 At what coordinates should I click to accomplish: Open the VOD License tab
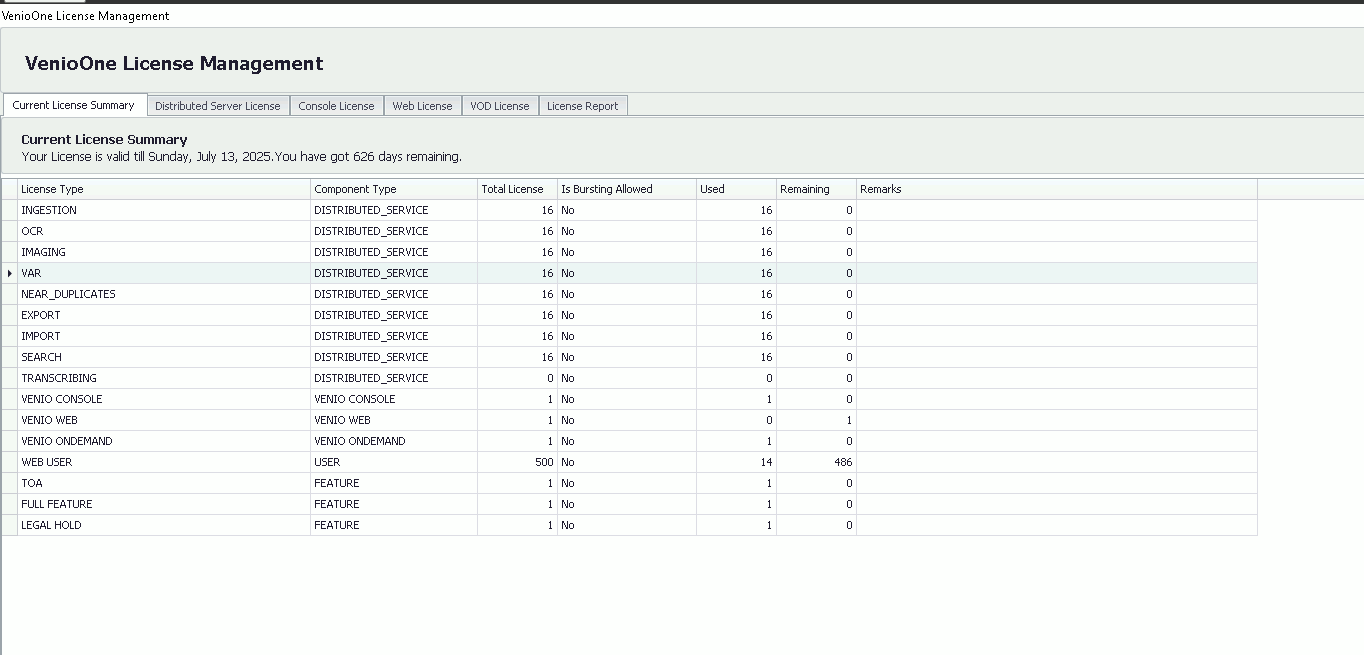[x=500, y=106]
